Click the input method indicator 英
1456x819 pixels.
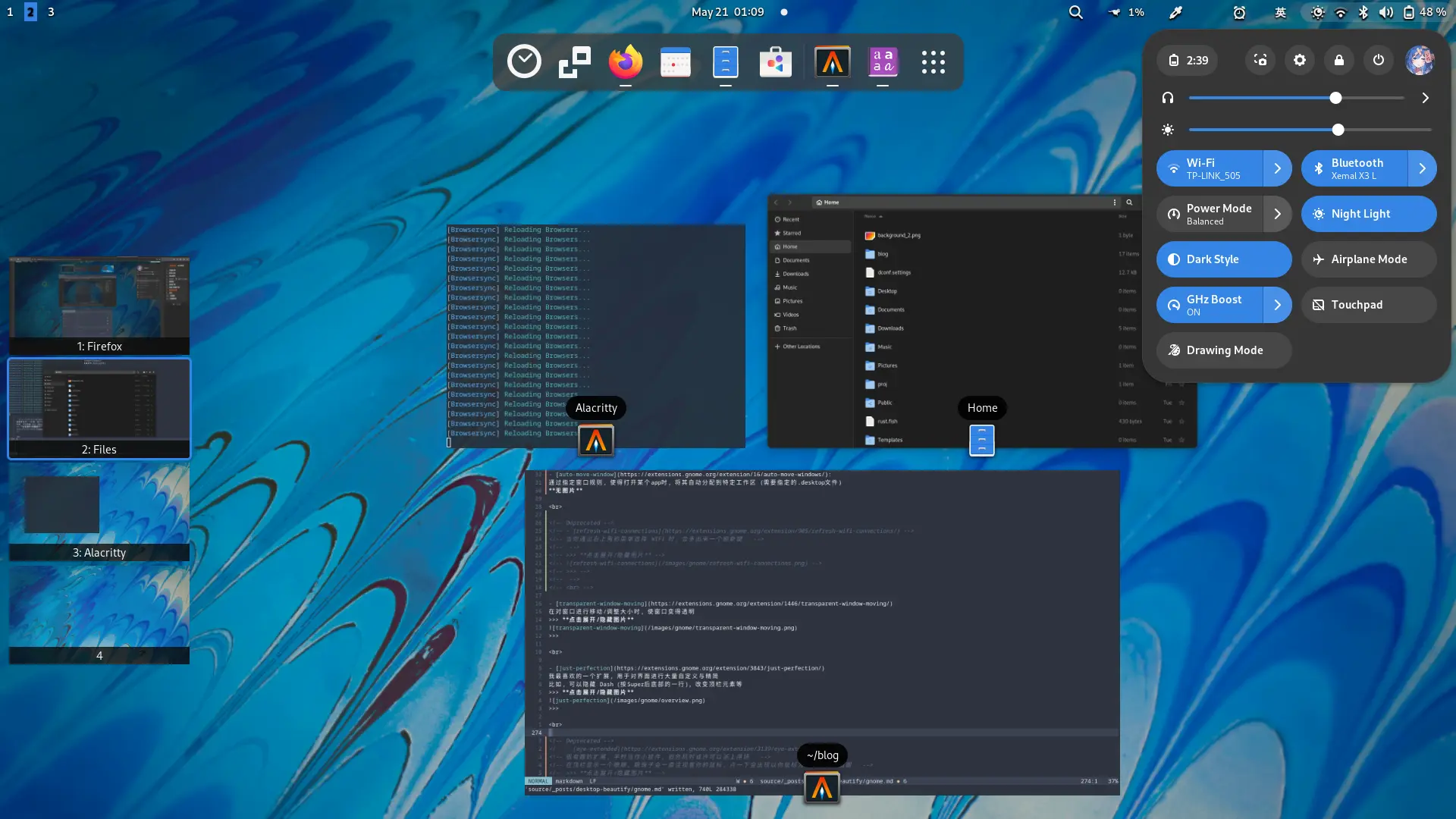click(1280, 12)
